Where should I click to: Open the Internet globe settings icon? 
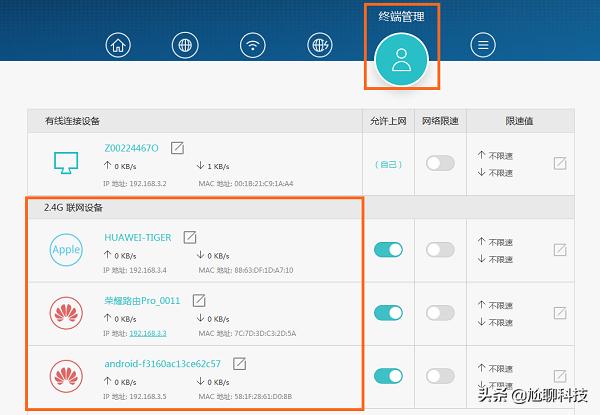click(185, 45)
